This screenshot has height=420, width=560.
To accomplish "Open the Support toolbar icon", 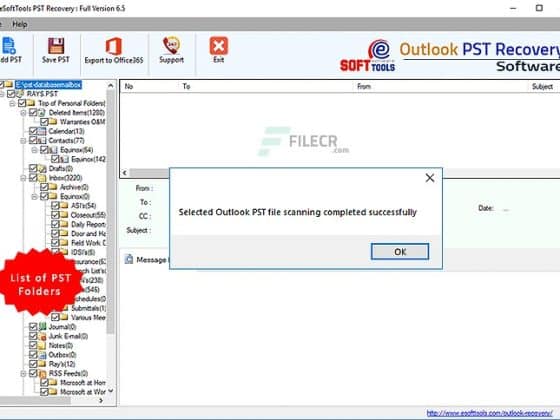I will (x=171, y=46).
